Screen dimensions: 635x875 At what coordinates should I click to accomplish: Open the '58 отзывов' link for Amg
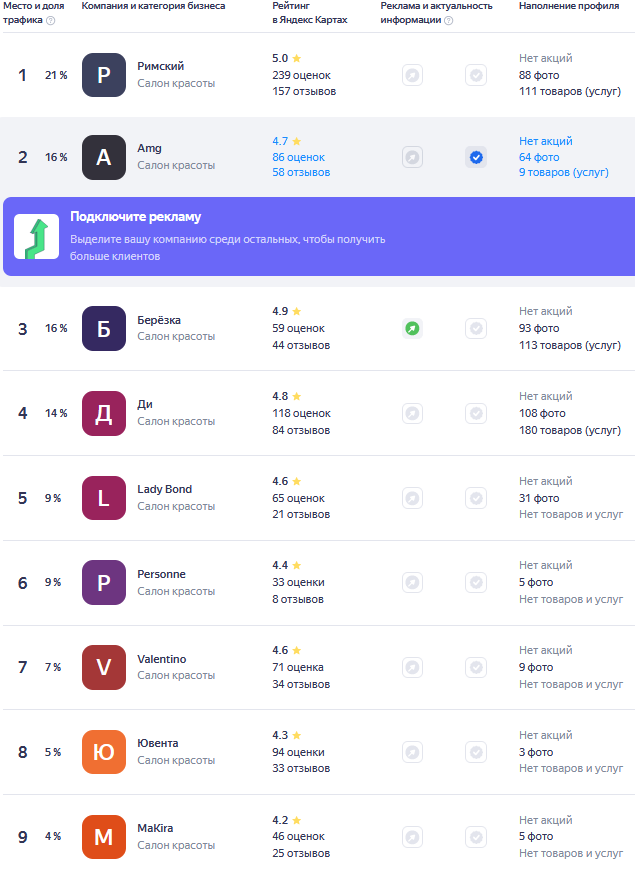tap(301, 172)
